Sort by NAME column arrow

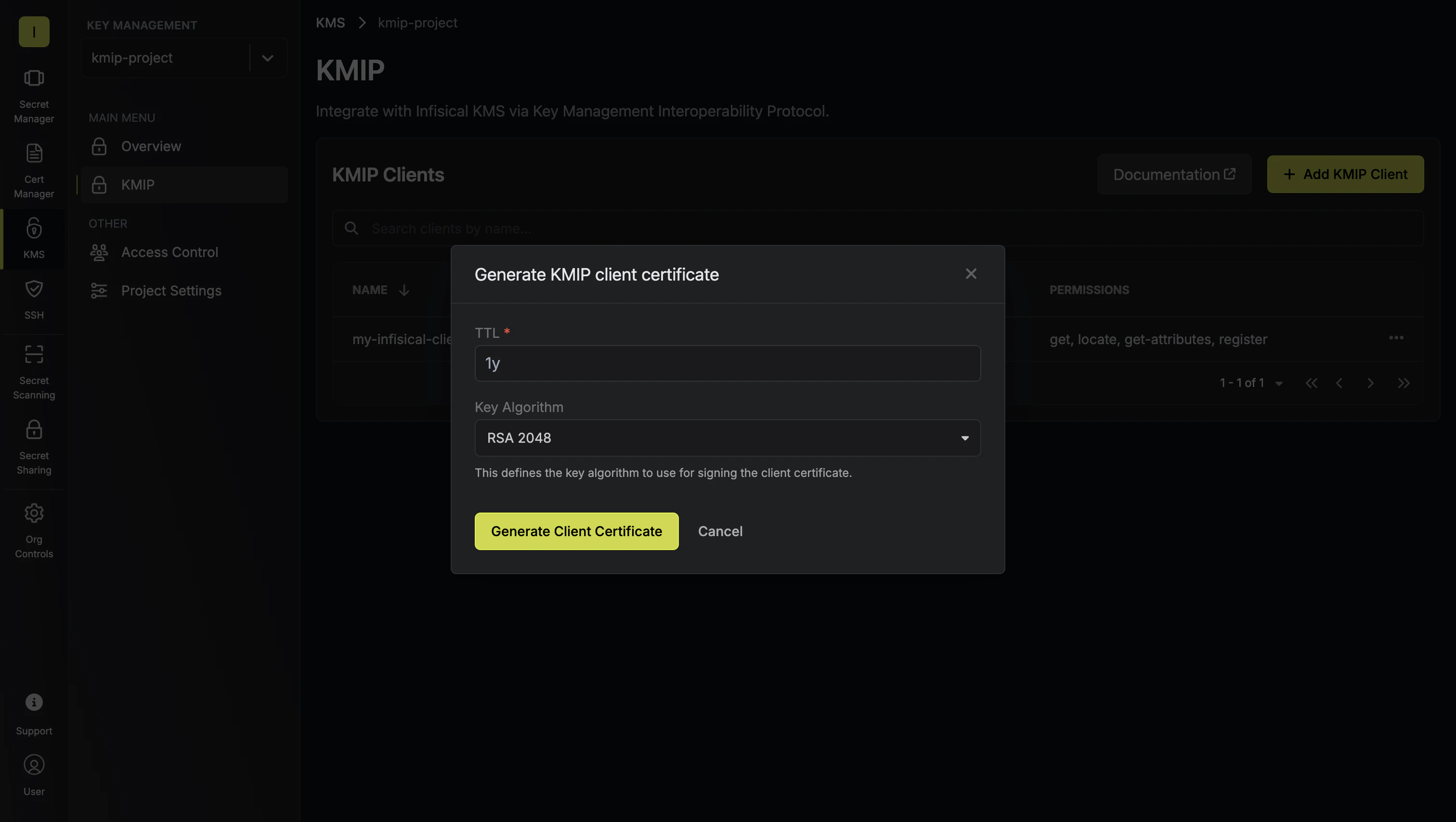pyautogui.click(x=403, y=290)
